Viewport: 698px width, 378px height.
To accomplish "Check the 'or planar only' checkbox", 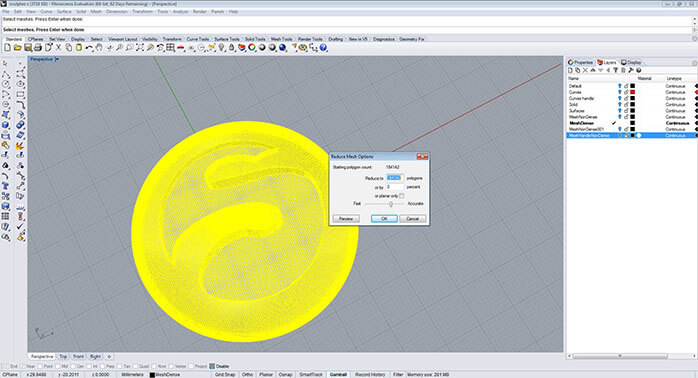I will click(x=402, y=196).
